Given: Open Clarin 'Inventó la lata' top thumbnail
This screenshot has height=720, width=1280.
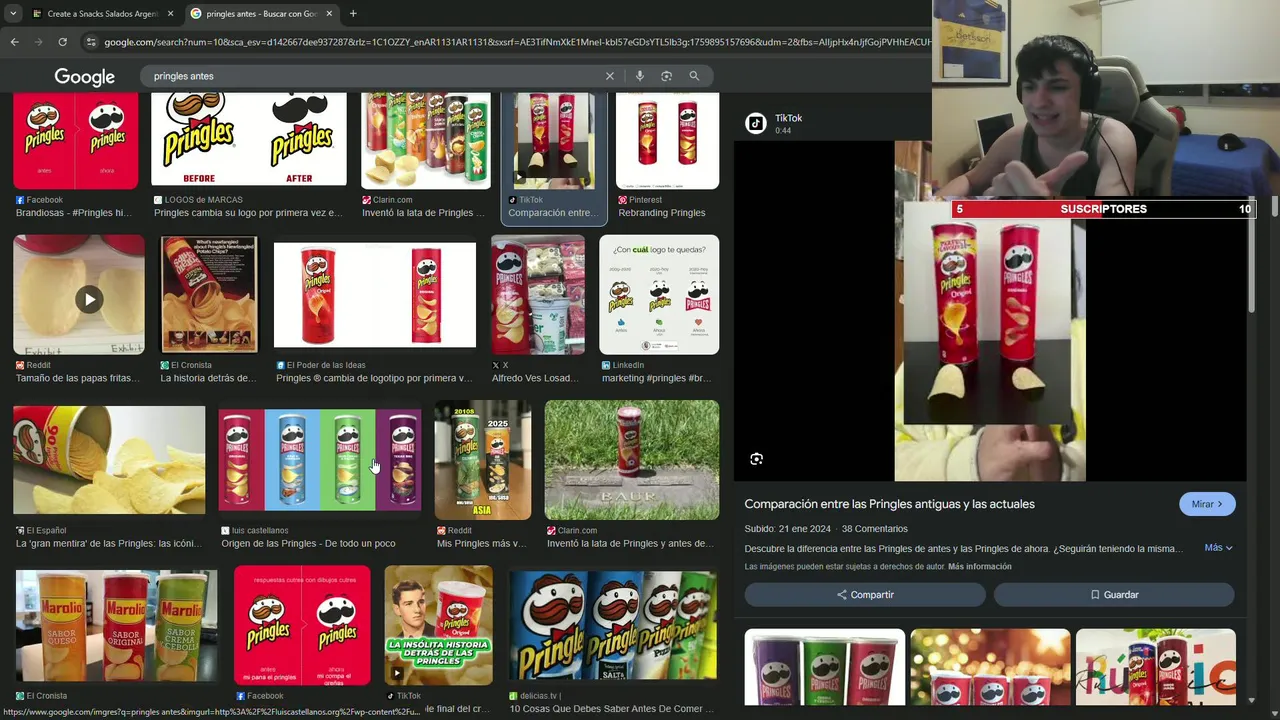Looking at the screenshot, I should [426, 140].
